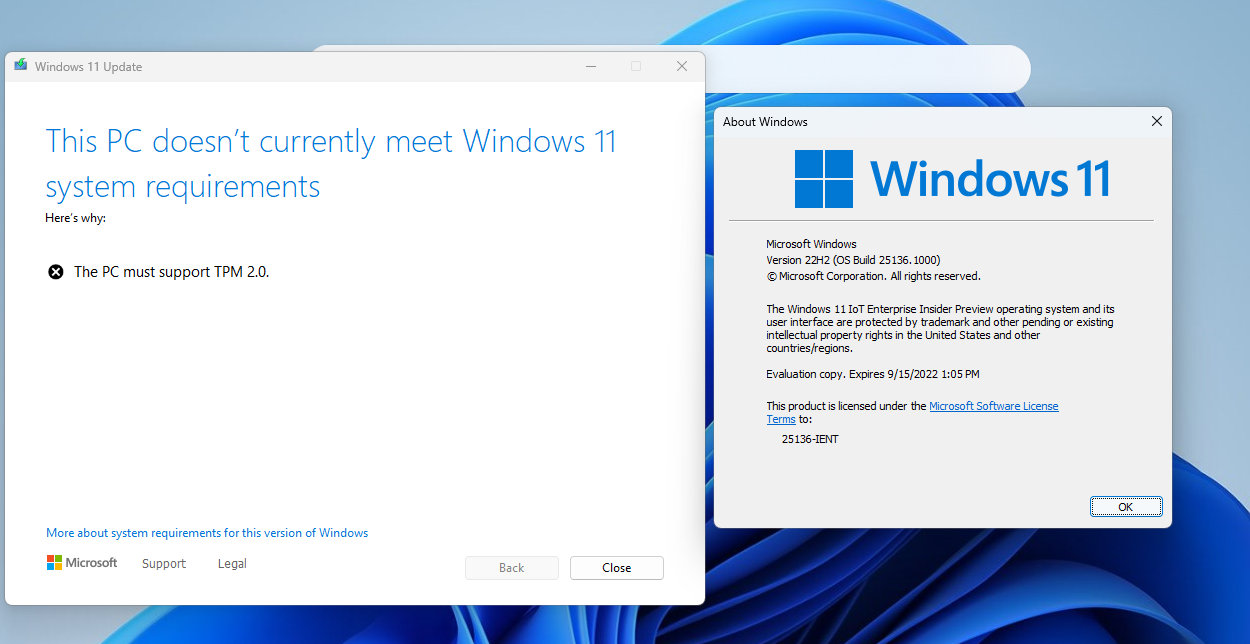
Task: Minimize the Windows 11 Update window
Action: [x=592, y=66]
